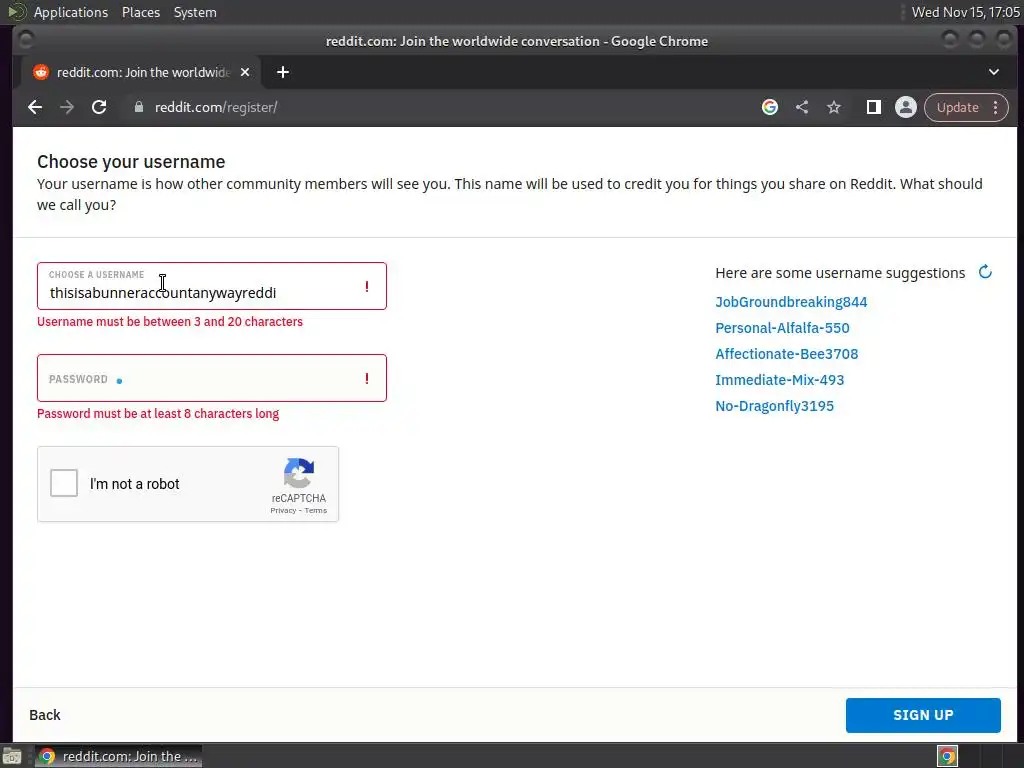
Task: Open the Chrome three-dot menu
Action: point(995,107)
